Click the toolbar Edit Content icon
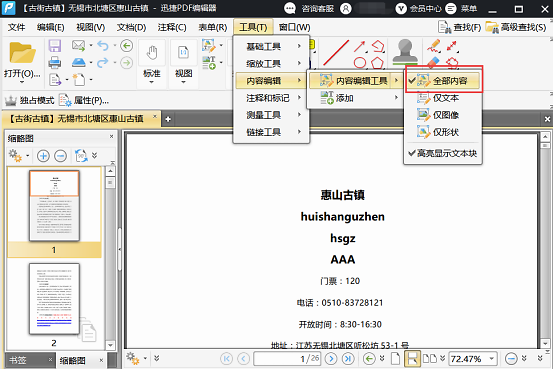The image size is (554, 369). click(208, 46)
